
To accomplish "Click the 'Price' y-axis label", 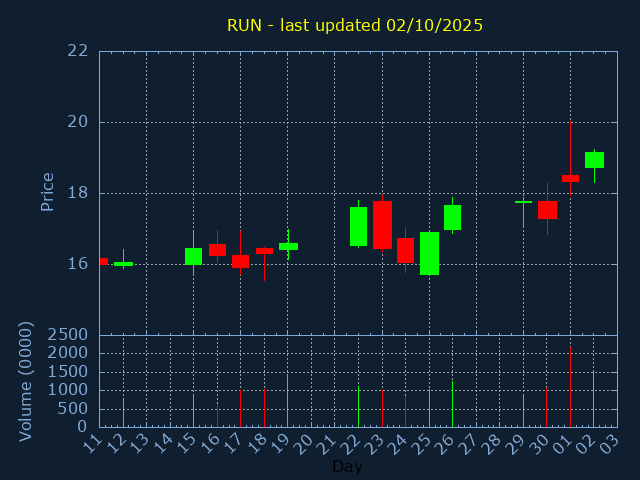I will point(47,192).
